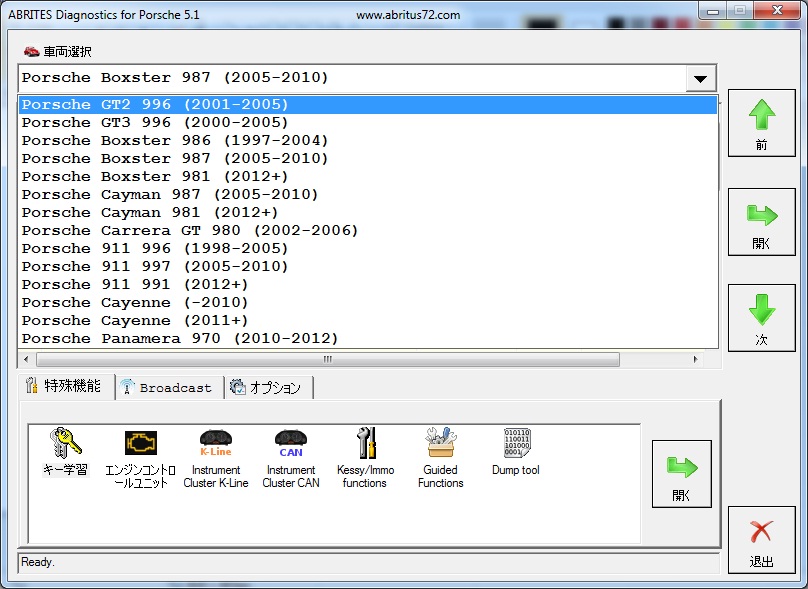808x589 pixels.
Task: Switch to the 特殊機能 tab
Action: [66, 386]
